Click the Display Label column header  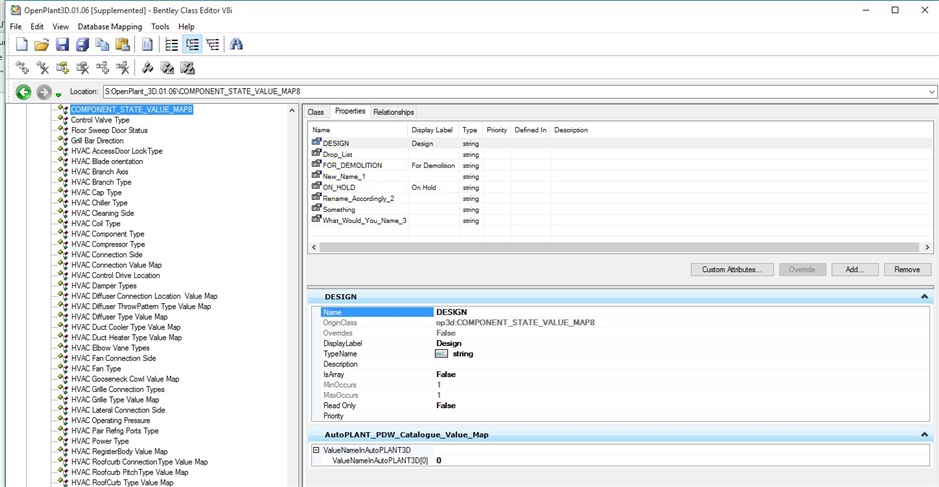pos(432,130)
